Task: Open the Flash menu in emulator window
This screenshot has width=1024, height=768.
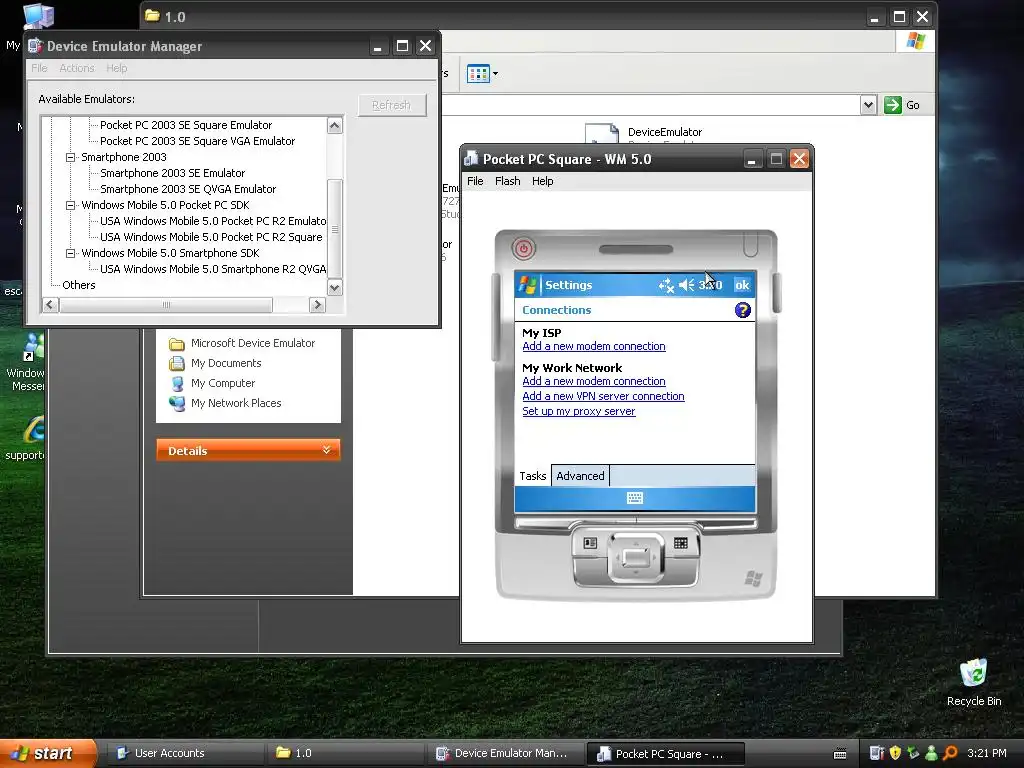Action: point(507,181)
